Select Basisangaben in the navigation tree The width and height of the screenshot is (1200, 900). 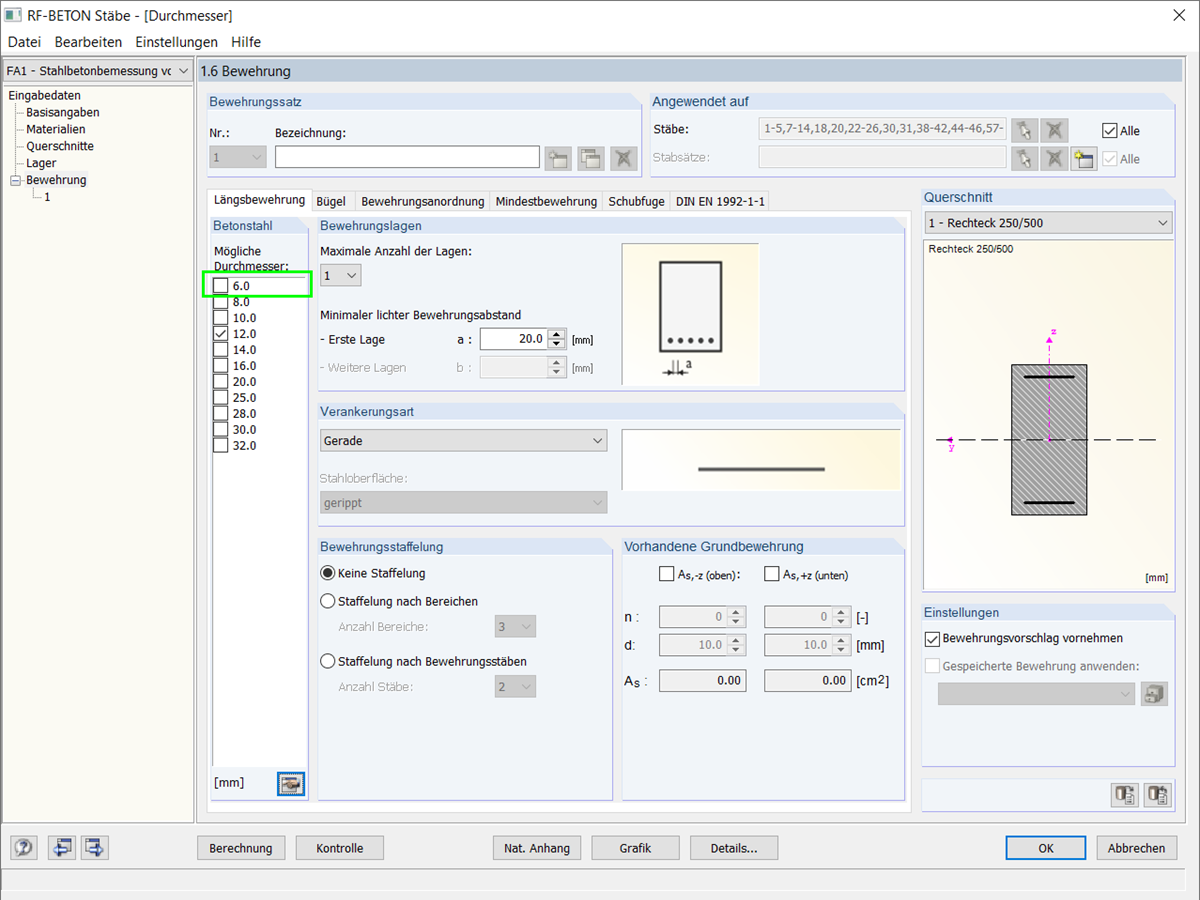point(63,112)
